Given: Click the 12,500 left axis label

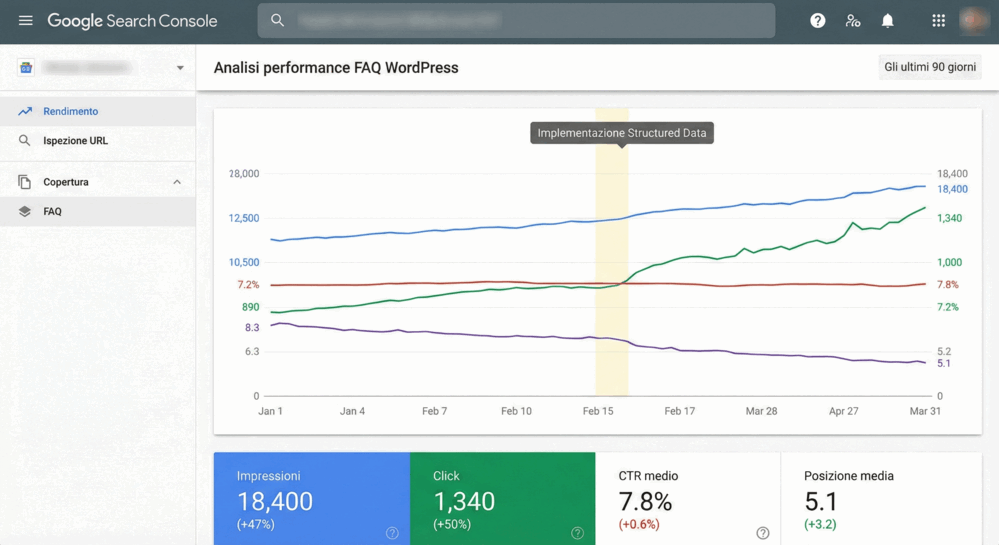Looking at the screenshot, I should tap(244, 218).
